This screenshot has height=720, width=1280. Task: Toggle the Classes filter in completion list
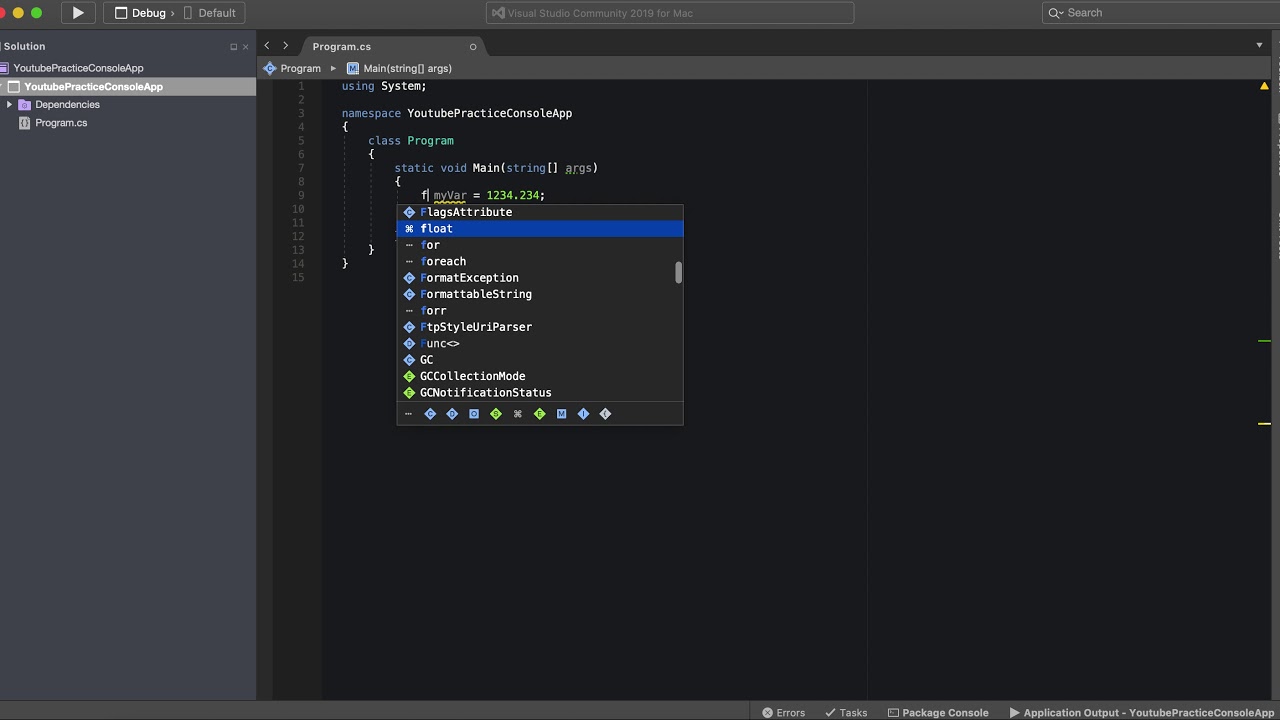[x=430, y=414]
